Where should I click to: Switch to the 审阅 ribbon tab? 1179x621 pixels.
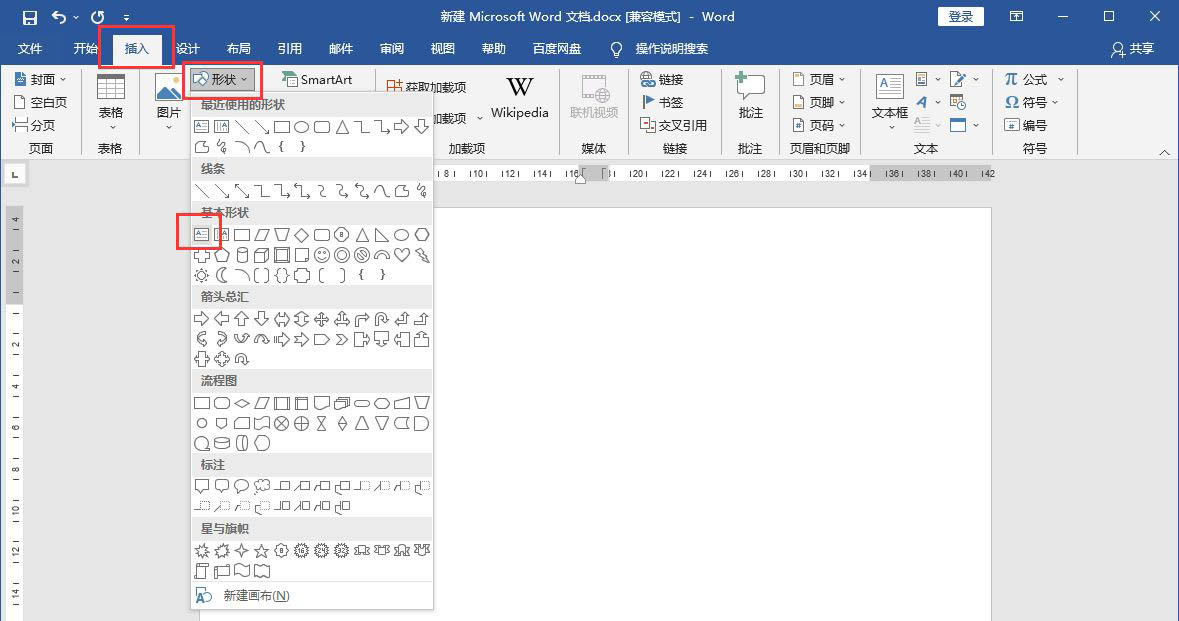[x=392, y=48]
